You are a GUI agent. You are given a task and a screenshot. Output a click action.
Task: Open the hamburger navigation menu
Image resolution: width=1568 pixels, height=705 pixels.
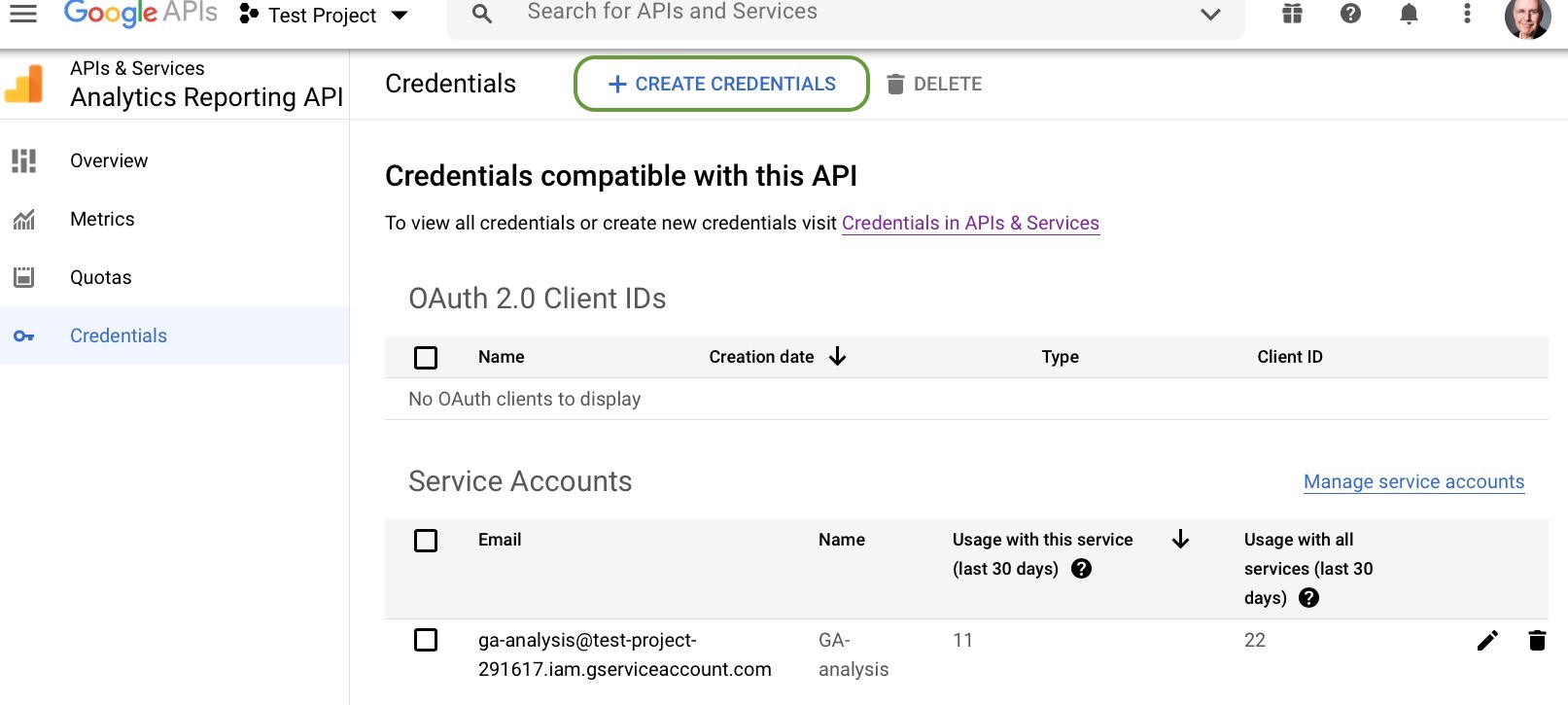coord(23,14)
